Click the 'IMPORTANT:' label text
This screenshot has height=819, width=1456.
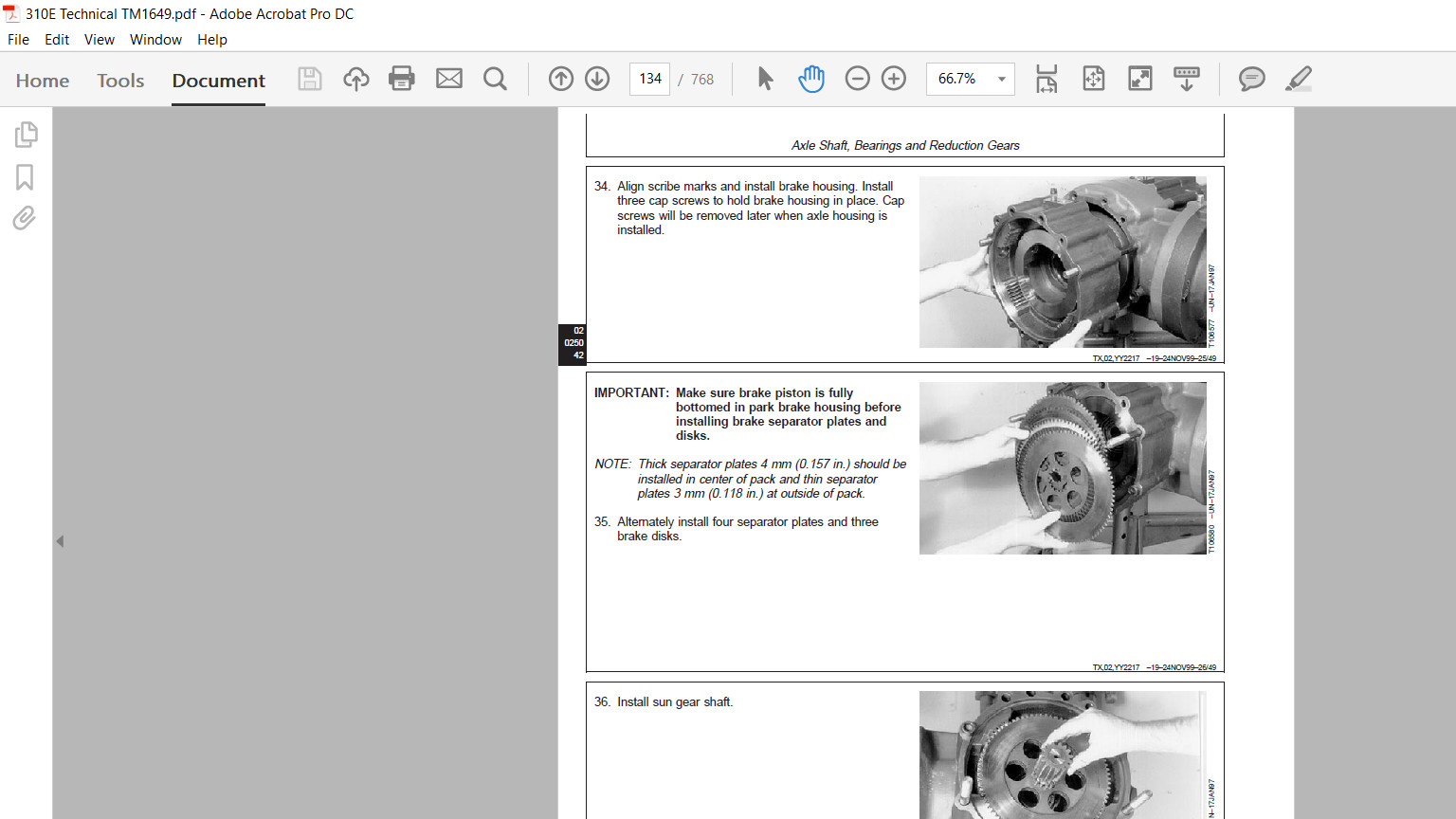631,392
